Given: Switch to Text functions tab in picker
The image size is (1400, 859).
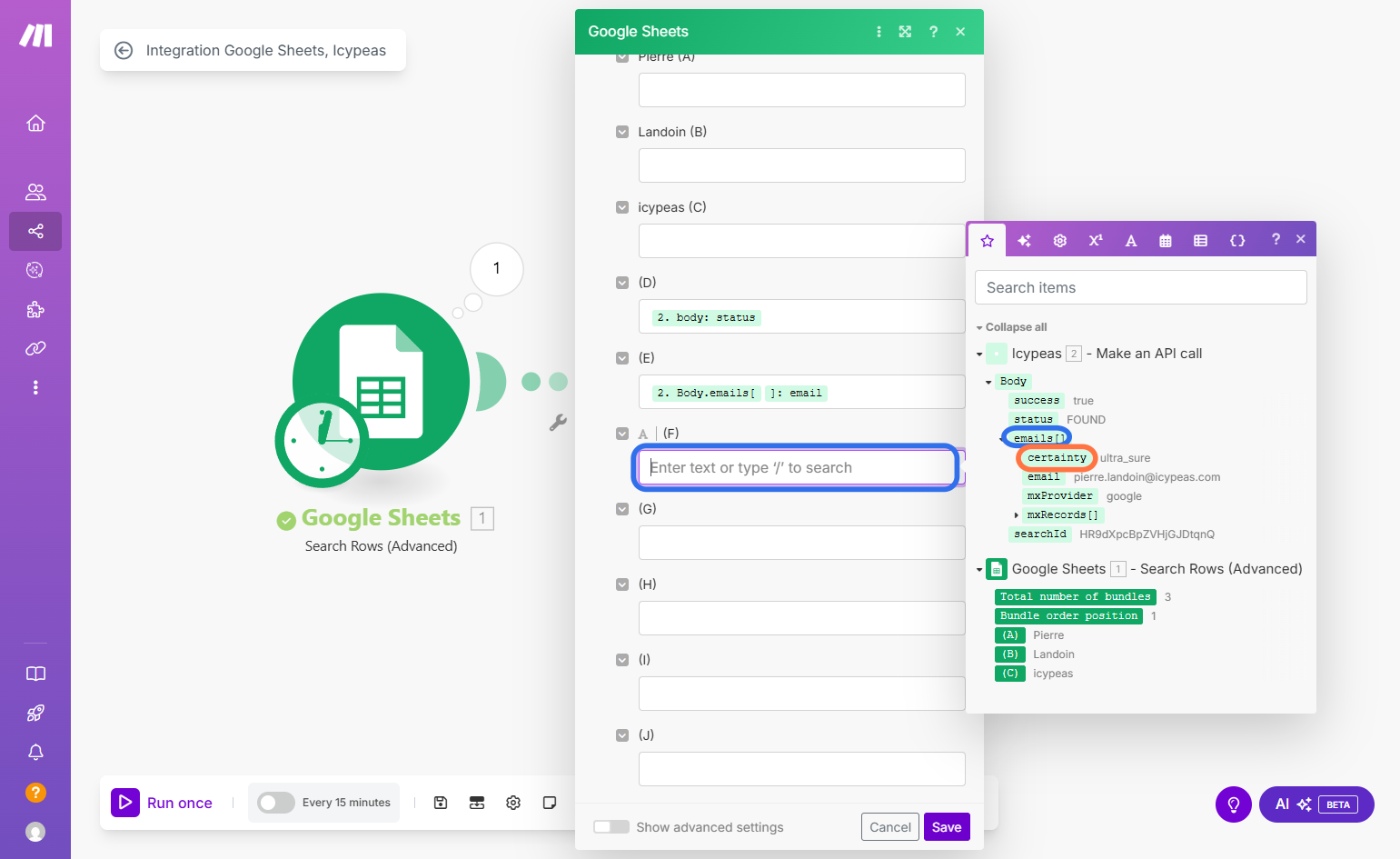Looking at the screenshot, I should 1131,240.
